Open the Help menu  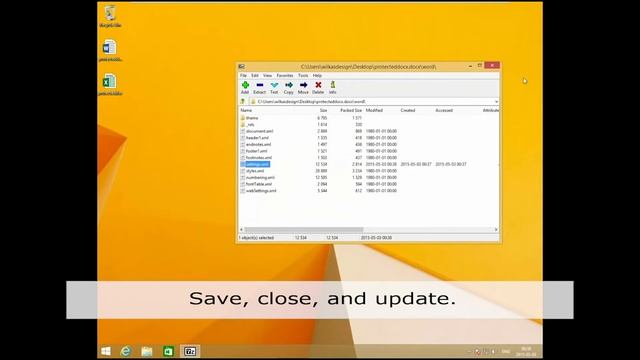[317, 76]
